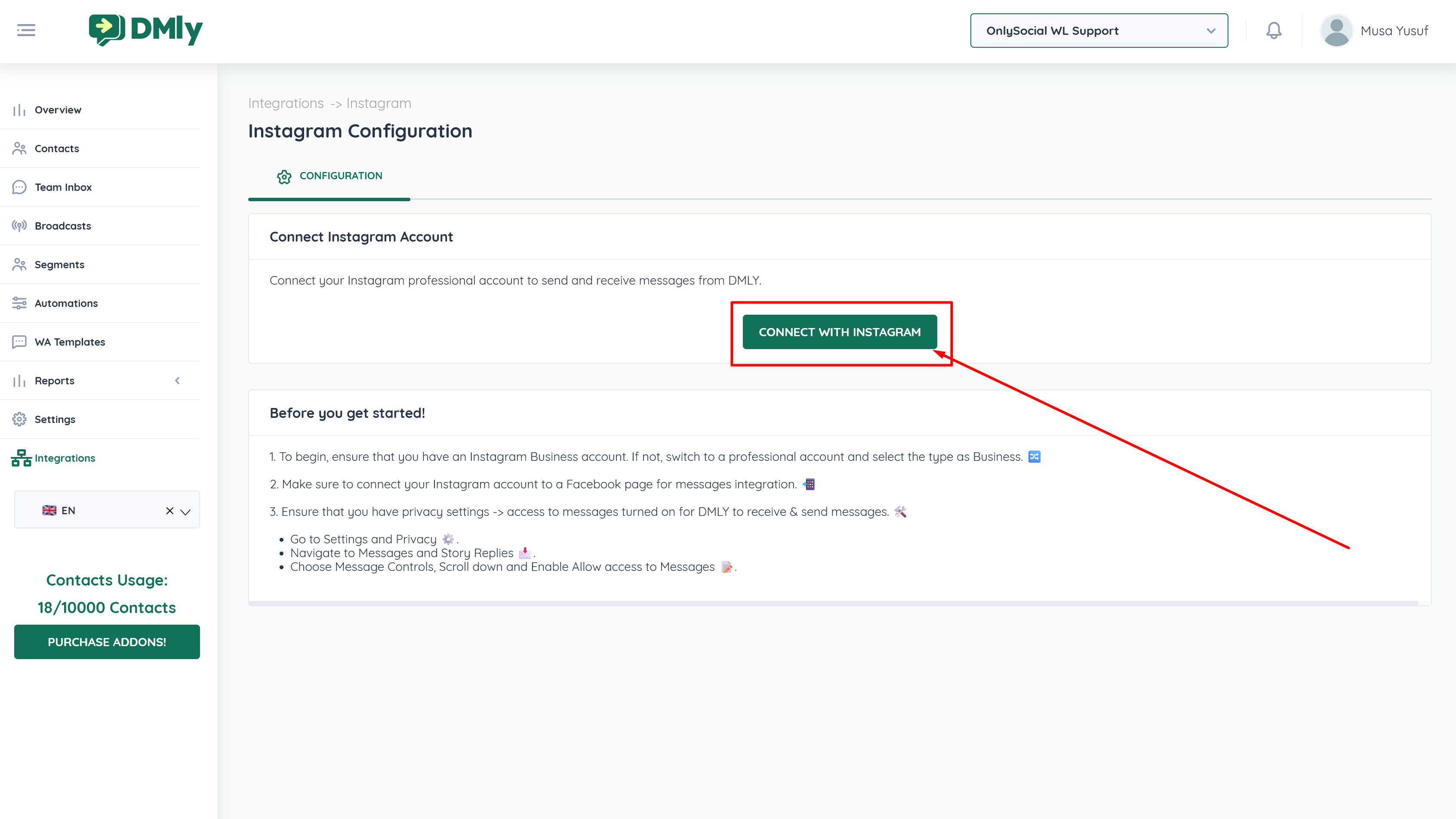The height and width of the screenshot is (819, 1456).
Task: Go to WA Templates menu item
Action: pyautogui.click(x=70, y=342)
